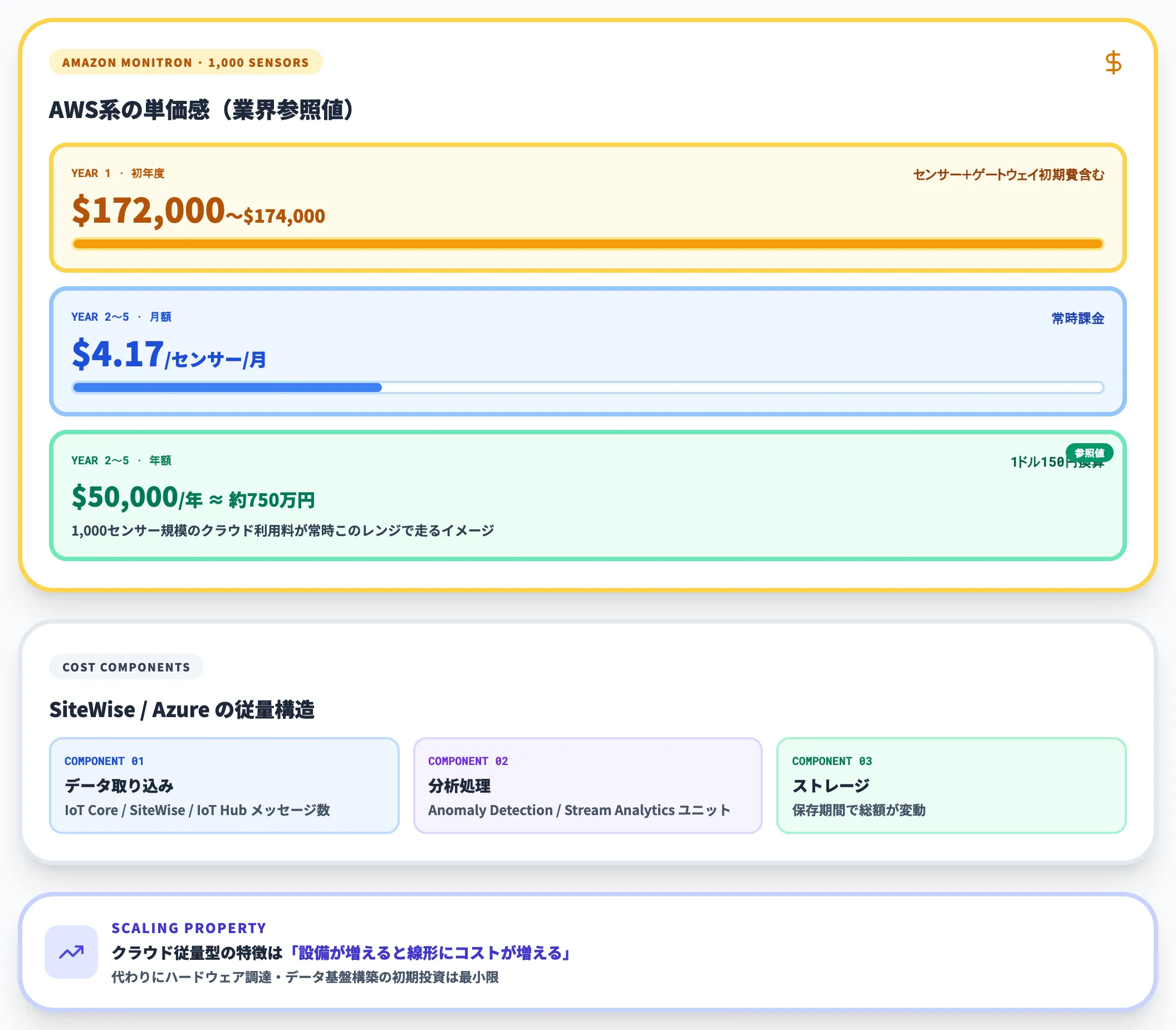Viewport: 1176px width, 1030px height.
Task: Click the 1,000センサー規模 description line
Action: pos(282,531)
